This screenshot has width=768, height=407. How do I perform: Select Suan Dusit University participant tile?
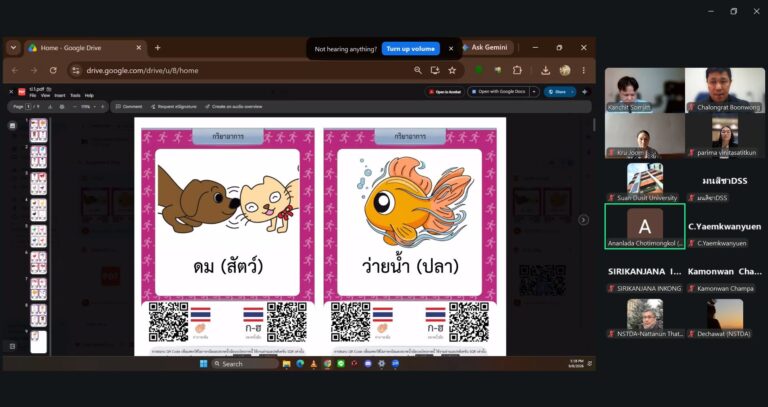[645, 181]
